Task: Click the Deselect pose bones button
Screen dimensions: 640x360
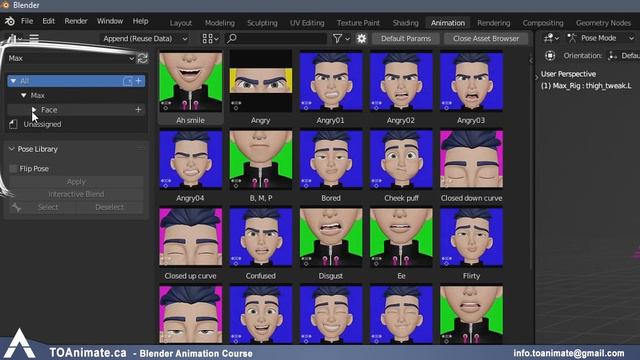Action: coord(109,207)
